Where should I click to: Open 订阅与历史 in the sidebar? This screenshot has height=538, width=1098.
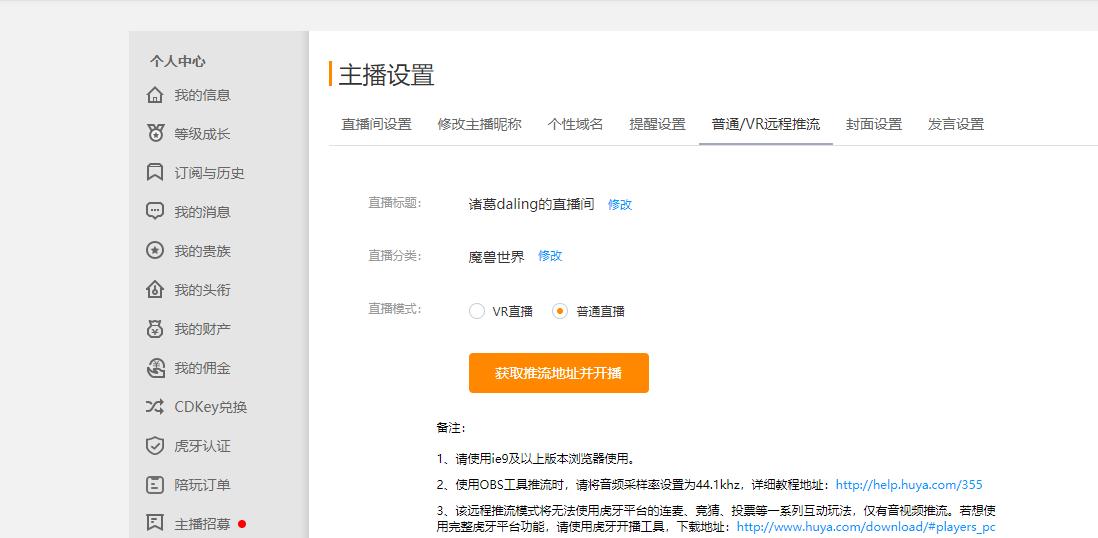coord(209,173)
